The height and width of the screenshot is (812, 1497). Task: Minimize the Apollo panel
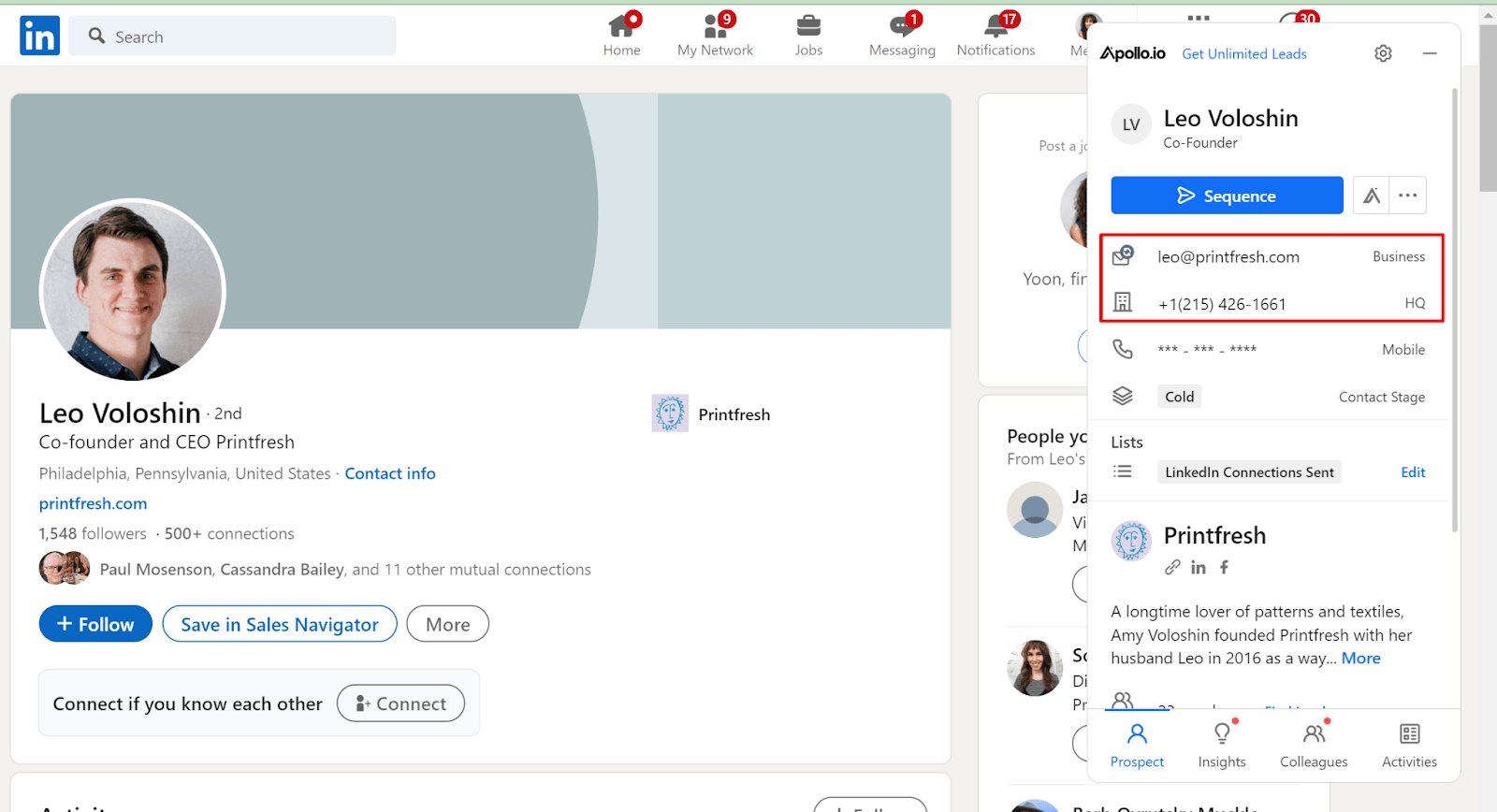tap(1430, 53)
